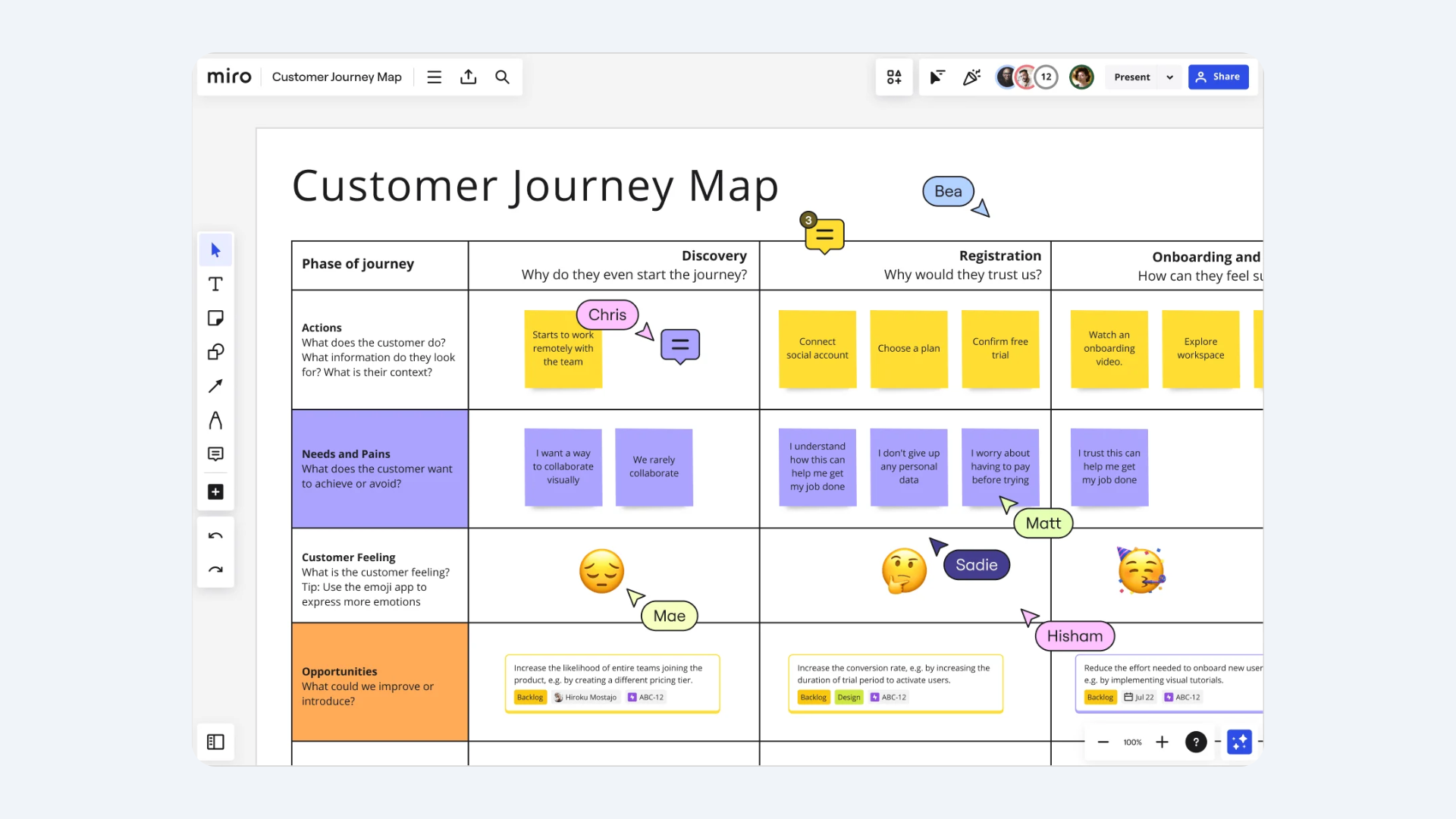Click the Hiroku Mostajo assignee tag
The image size is (1456, 819).
tap(585, 698)
